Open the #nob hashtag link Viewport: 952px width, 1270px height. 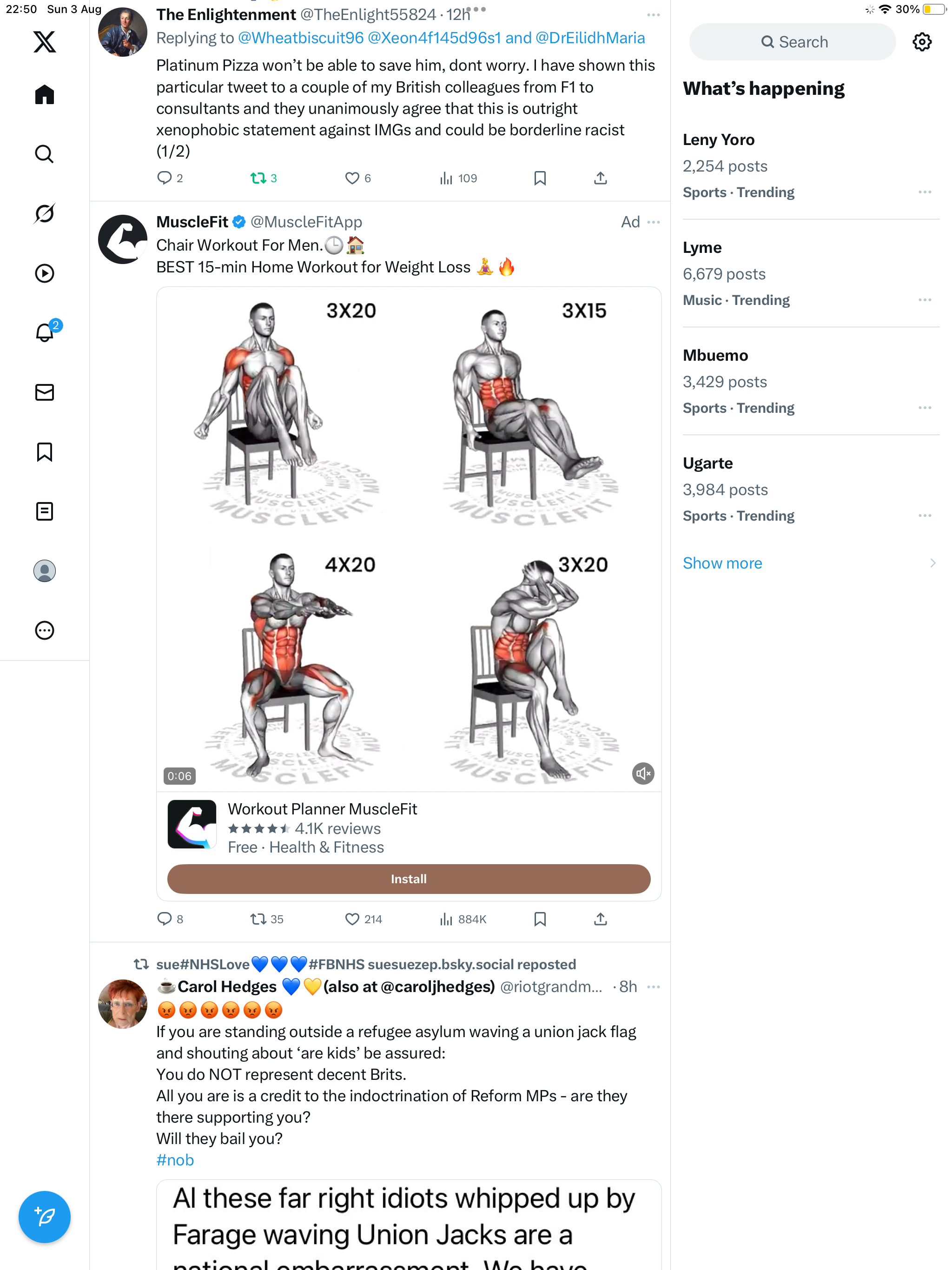tap(175, 1160)
